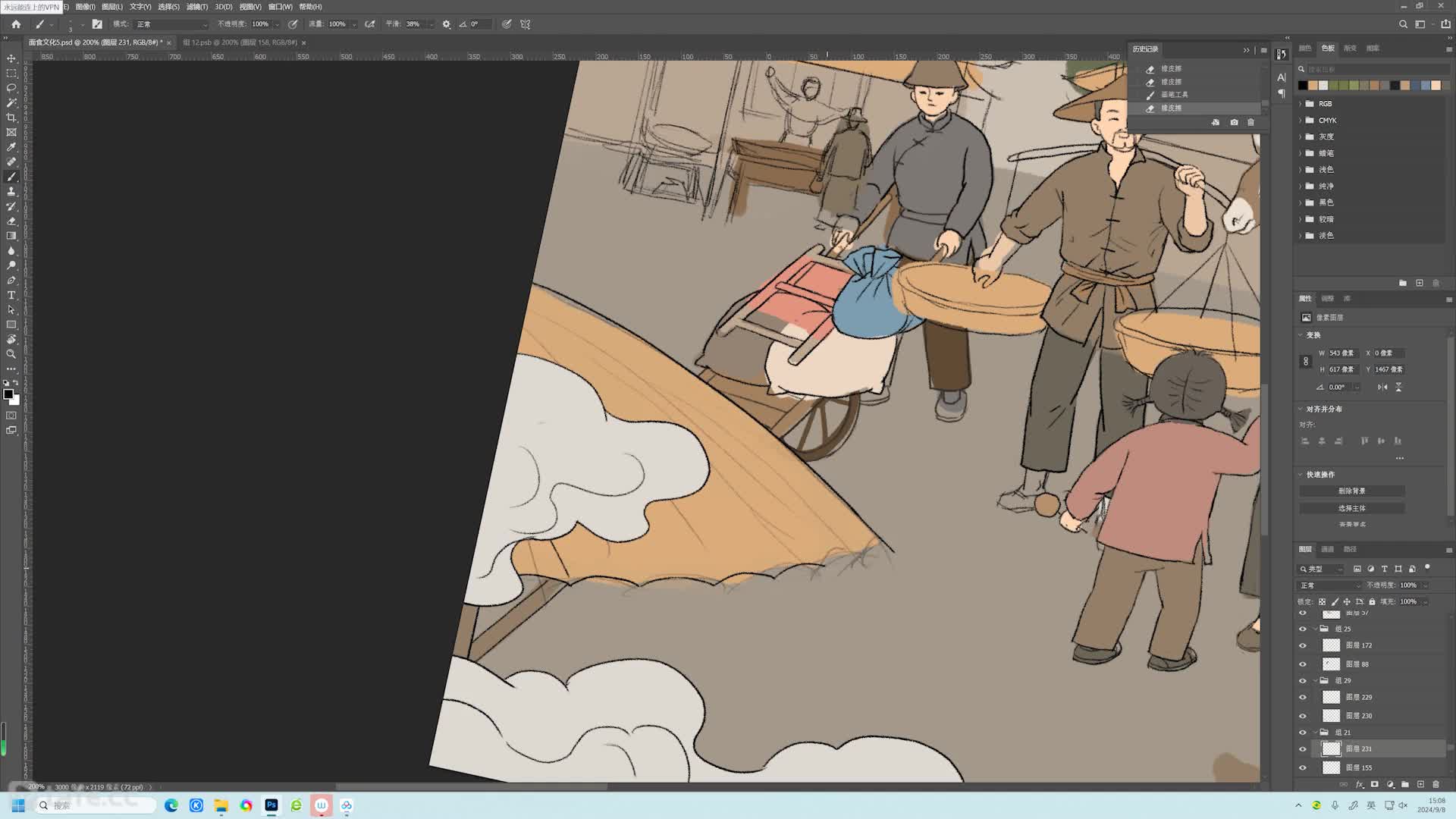Select the Zoom tool
1456x819 pixels.
[x=11, y=354]
